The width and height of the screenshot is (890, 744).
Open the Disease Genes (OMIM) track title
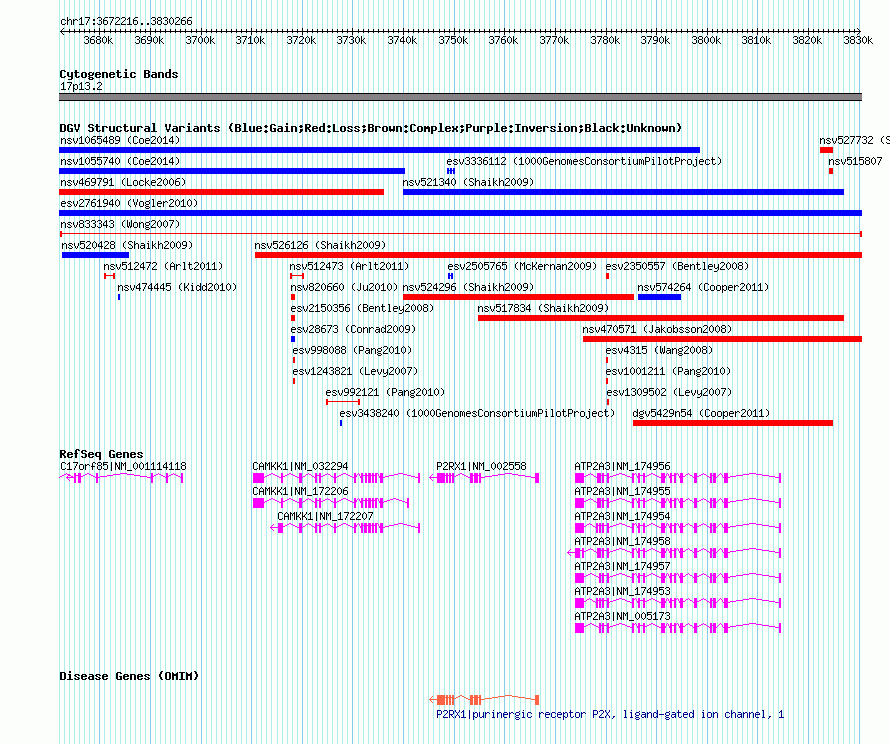click(129, 676)
